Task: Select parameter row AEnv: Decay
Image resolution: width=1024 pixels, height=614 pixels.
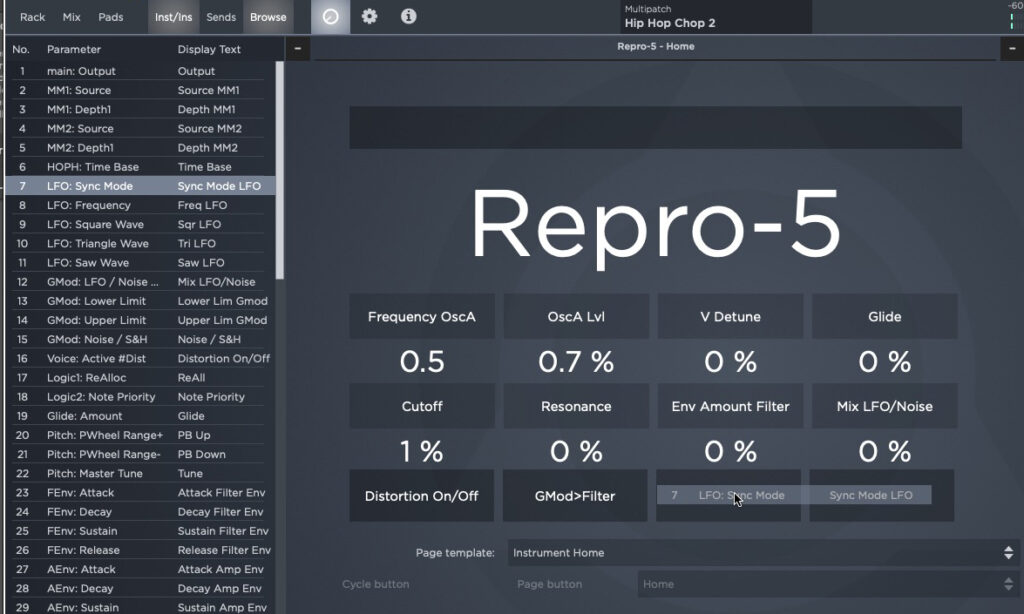Action: point(140,589)
